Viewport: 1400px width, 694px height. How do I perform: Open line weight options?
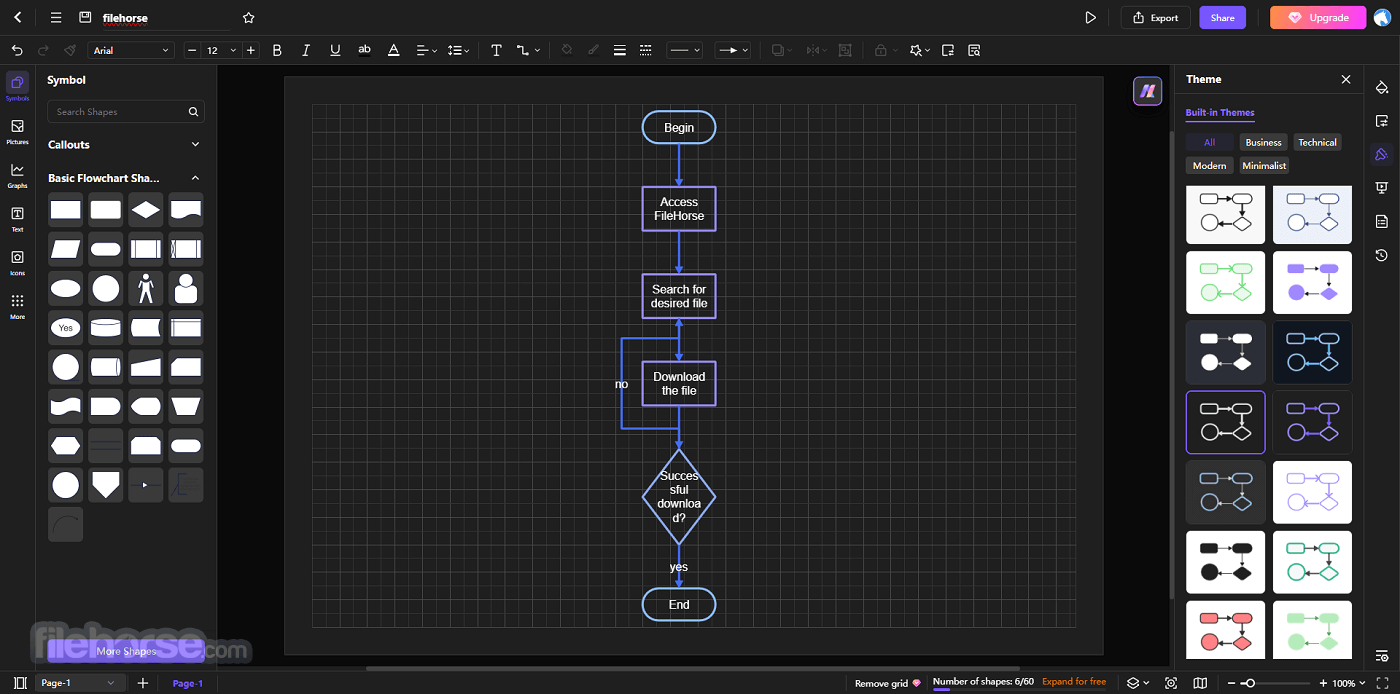point(619,50)
